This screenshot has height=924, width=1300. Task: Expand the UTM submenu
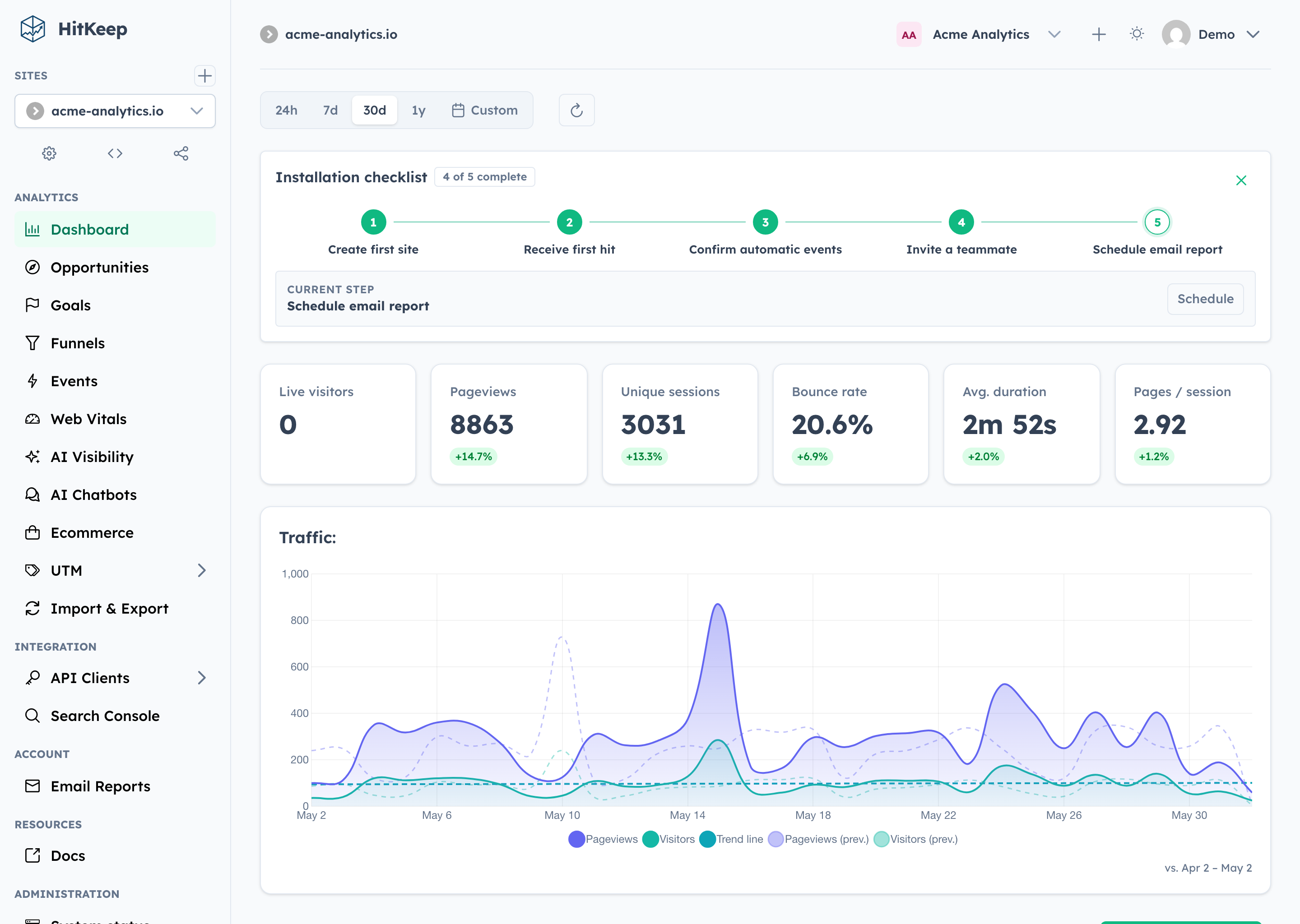coord(201,571)
